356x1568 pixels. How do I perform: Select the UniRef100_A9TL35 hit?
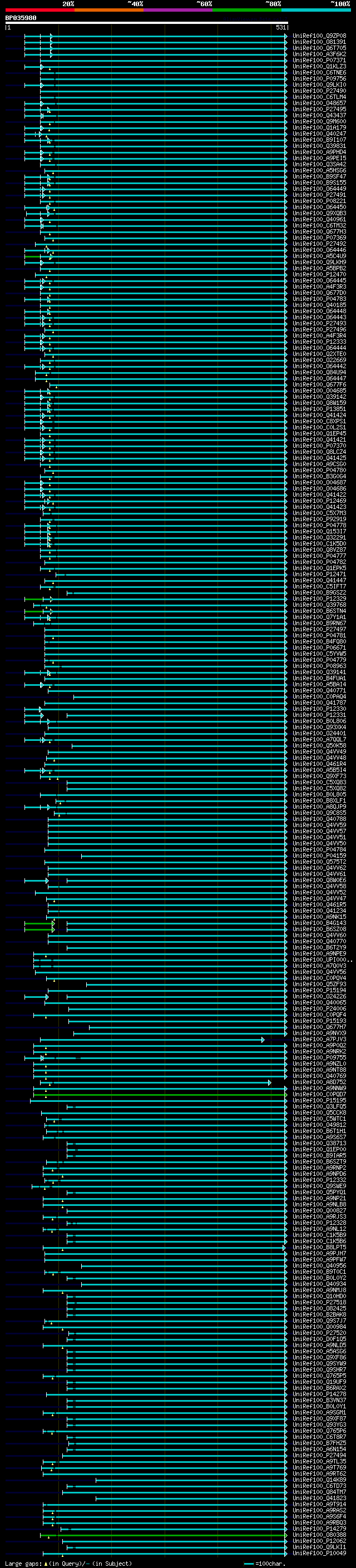pyautogui.click(x=319, y=1461)
